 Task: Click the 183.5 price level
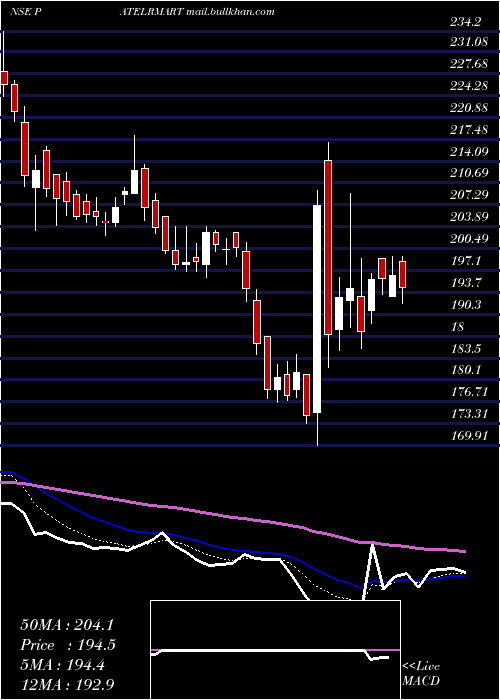tap(465, 348)
